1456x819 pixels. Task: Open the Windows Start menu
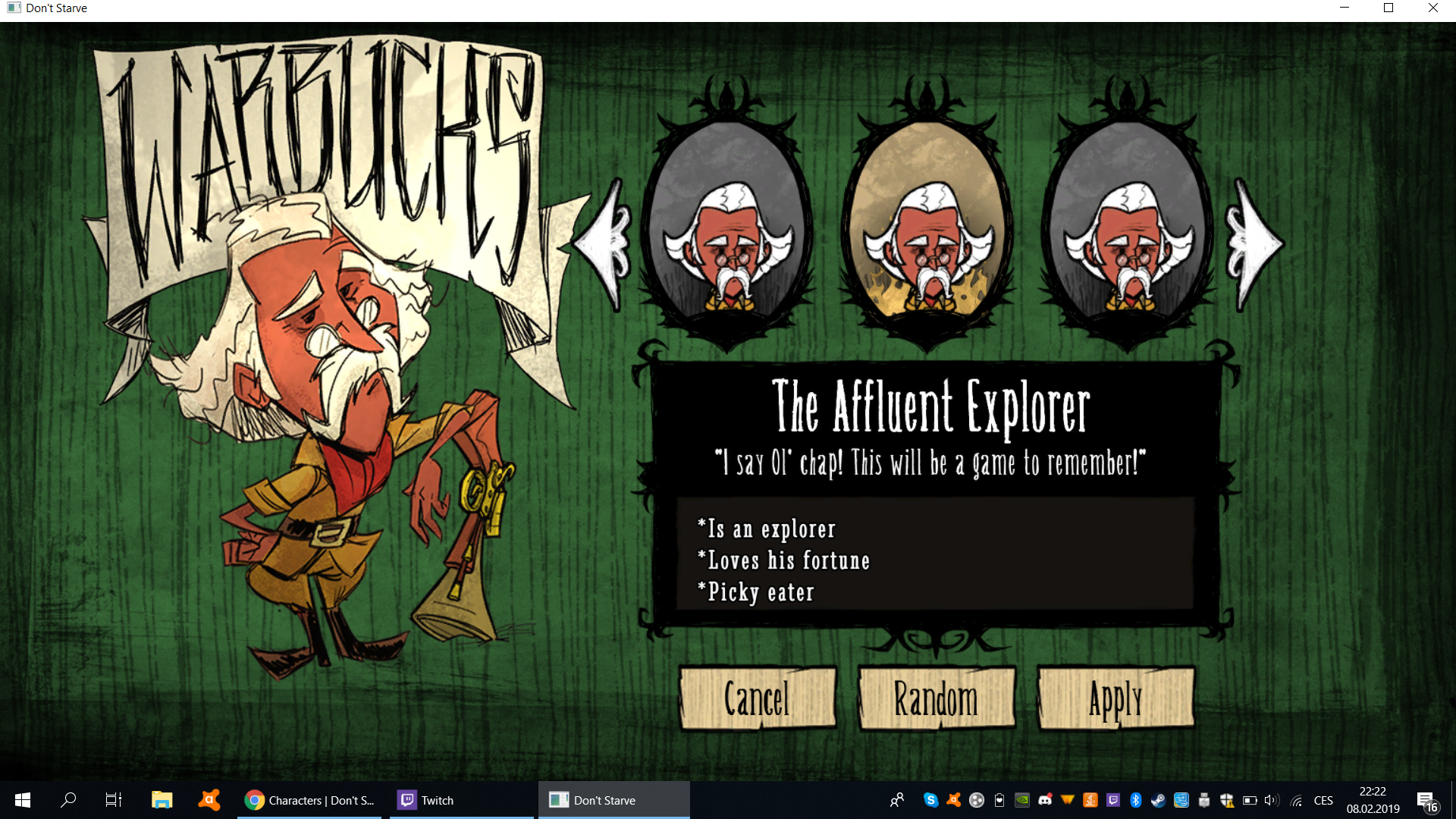point(23,800)
